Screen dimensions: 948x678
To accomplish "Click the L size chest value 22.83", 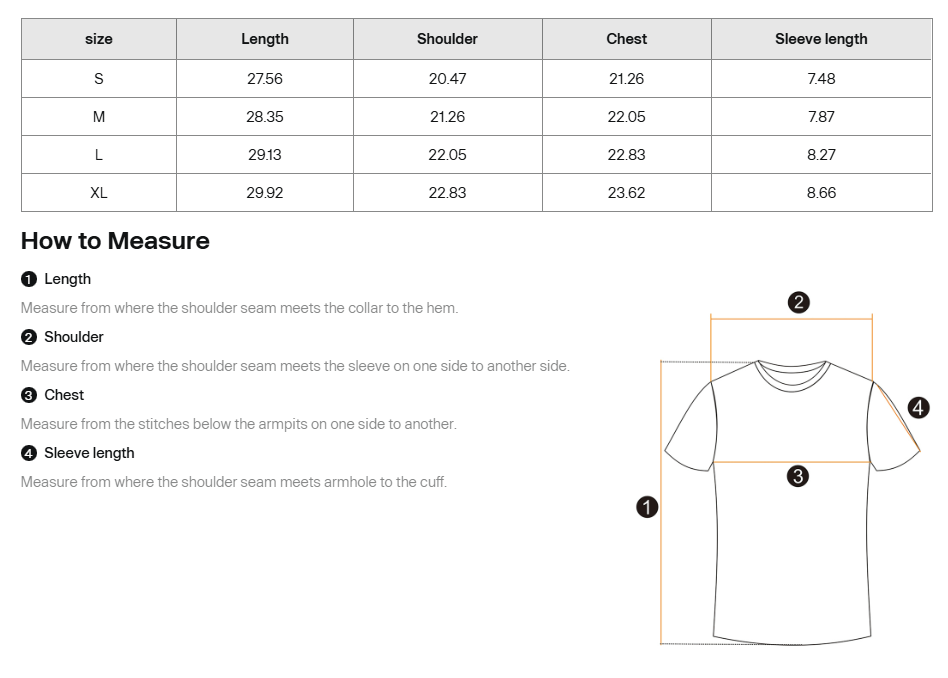I will pos(627,155).
